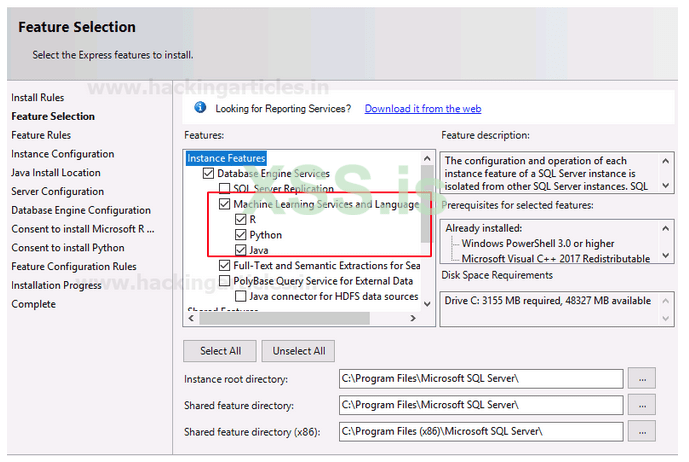Uncheck Full-Text and Semantic Extractions checkbox
The width and height of the screenshot is (689, 462).
[x=225, y=266]
